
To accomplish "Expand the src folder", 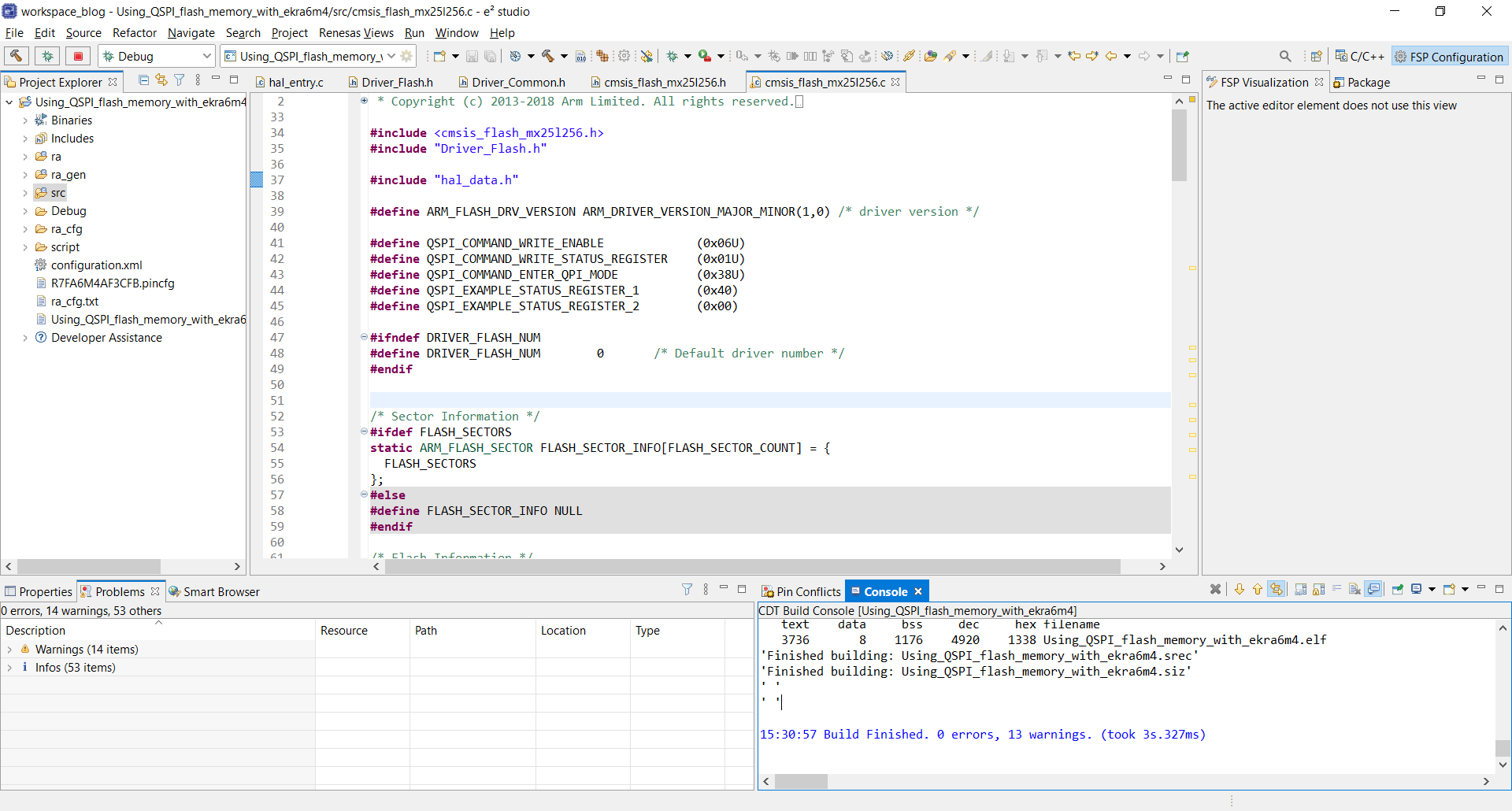I will click(x=25, y=193).
